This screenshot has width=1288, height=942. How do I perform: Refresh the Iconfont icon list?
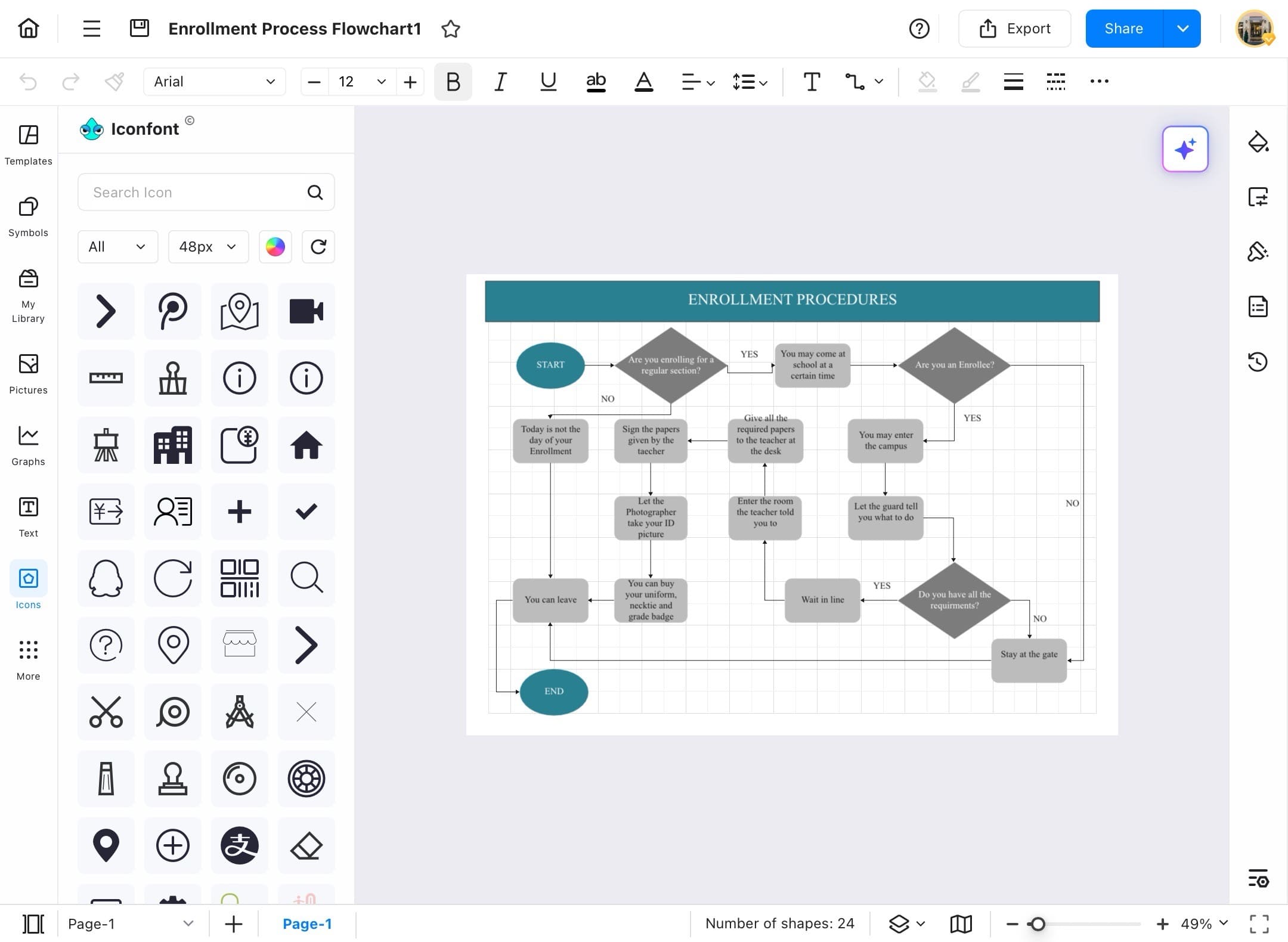318,246
